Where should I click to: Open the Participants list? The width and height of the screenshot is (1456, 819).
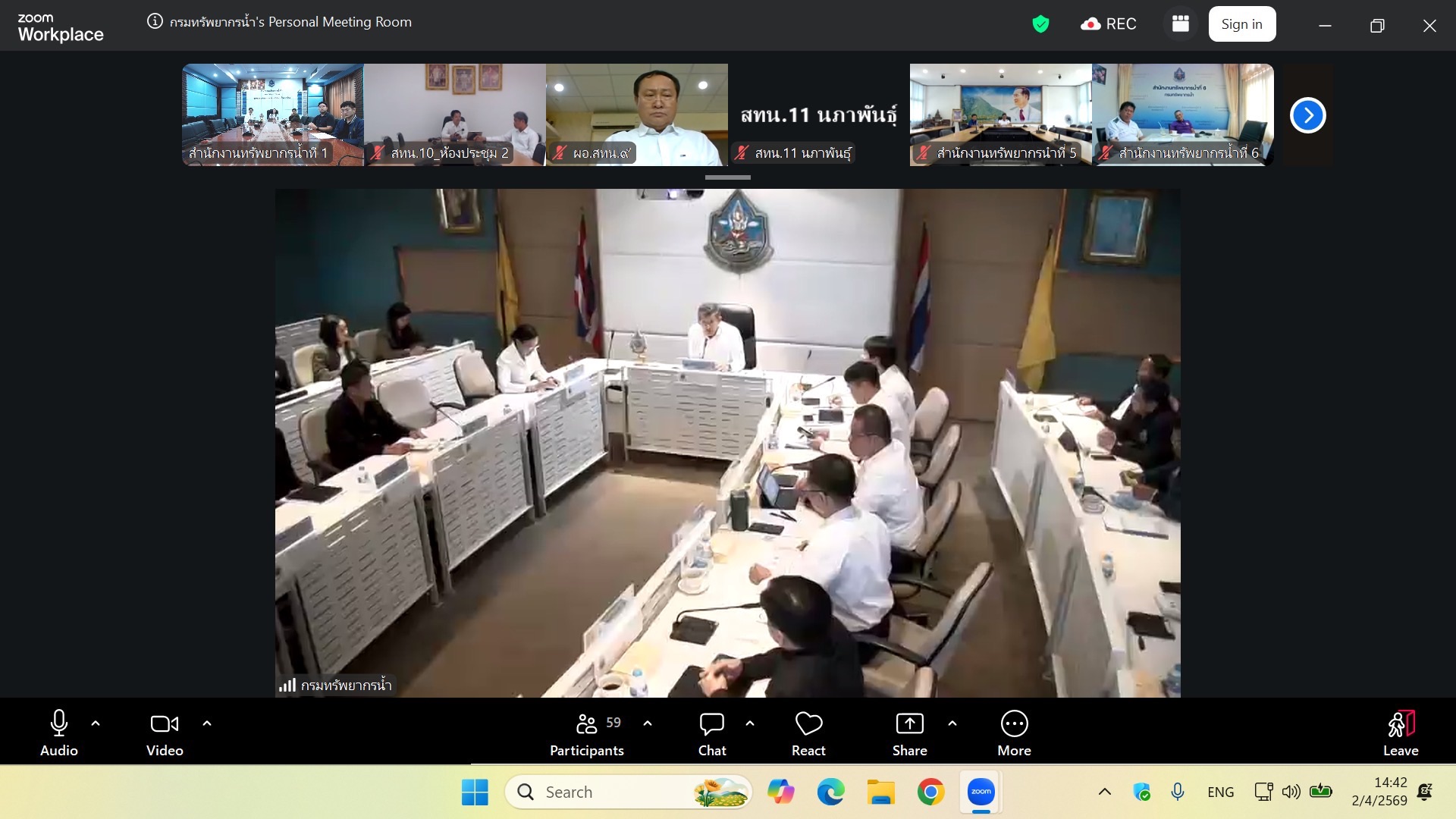pos(587,733)
